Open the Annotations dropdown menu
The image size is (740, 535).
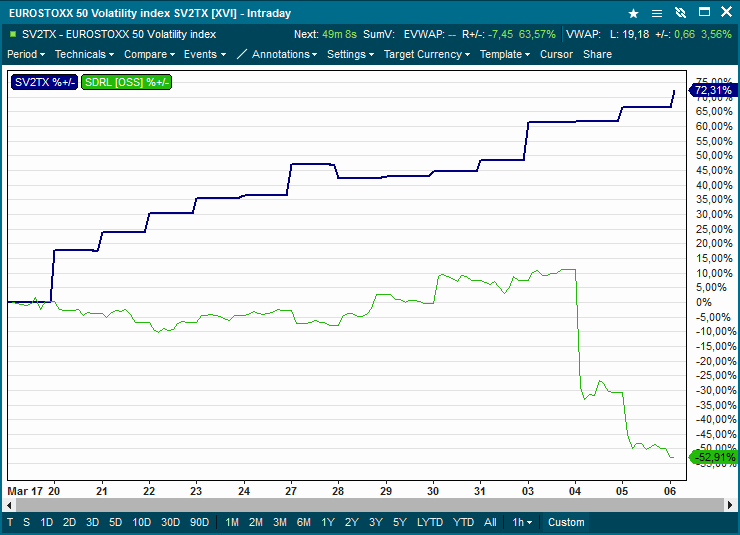pos(284,54)
